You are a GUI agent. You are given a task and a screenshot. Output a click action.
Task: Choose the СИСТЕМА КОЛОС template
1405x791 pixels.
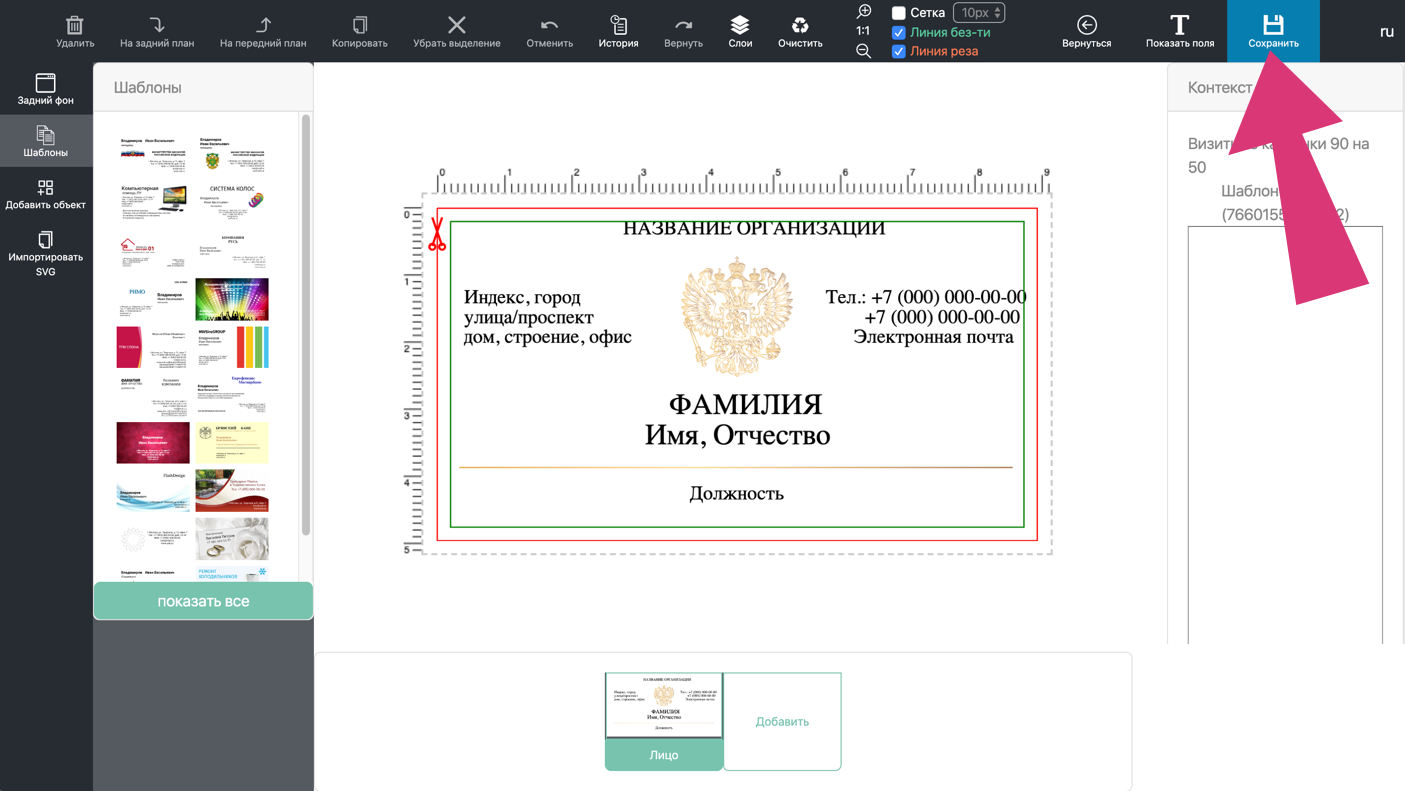[232, 203]
